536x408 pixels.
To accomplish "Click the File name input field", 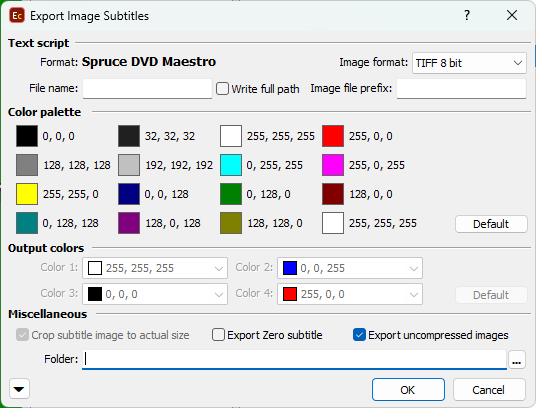I will click(x=147, y=89).
